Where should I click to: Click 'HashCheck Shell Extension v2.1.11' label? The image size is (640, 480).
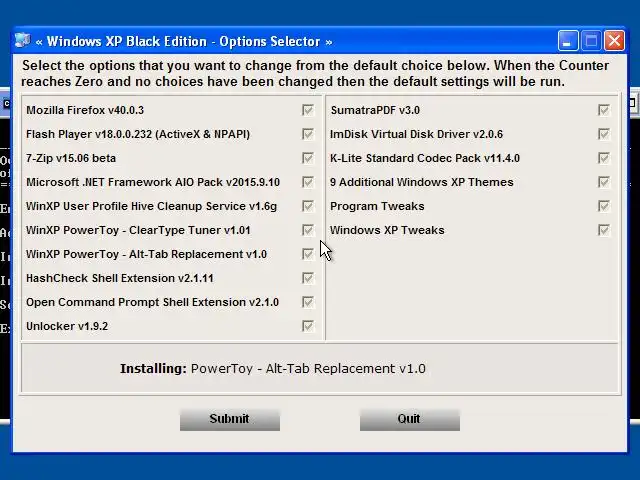tap(120, 278)
